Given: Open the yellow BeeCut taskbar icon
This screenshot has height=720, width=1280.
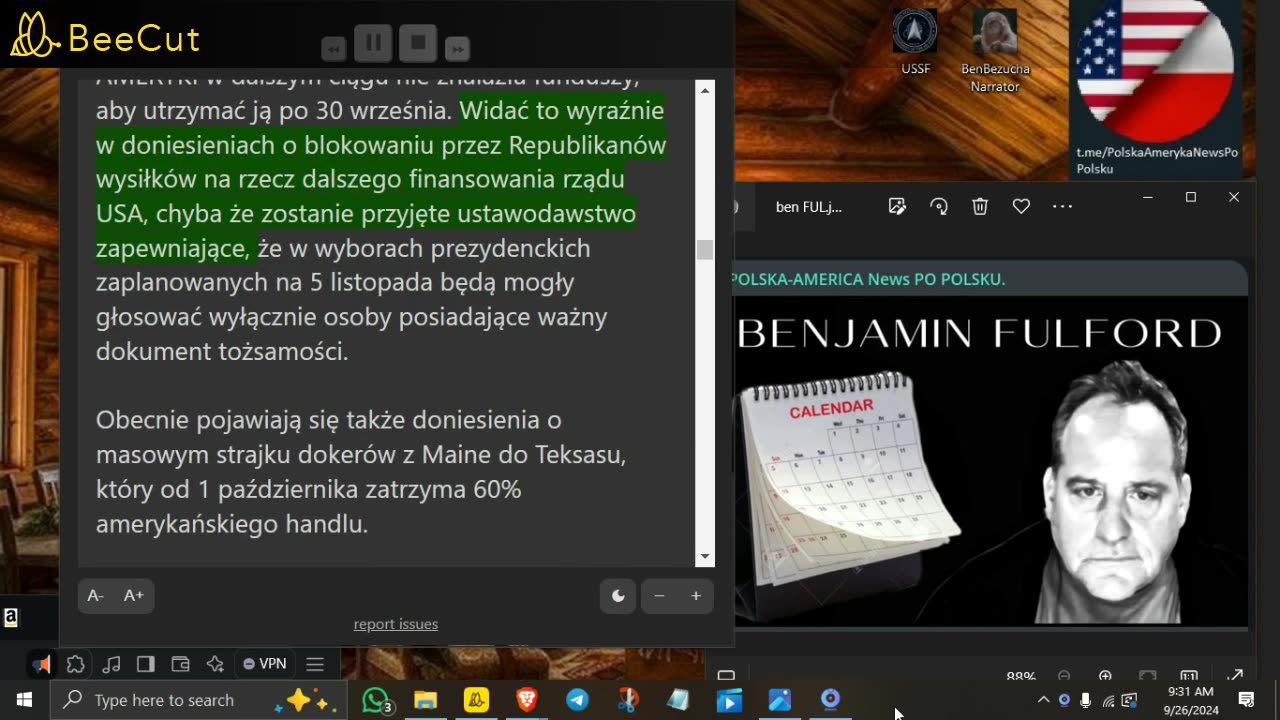Looking at the screenshot, I should coord(476,700).
